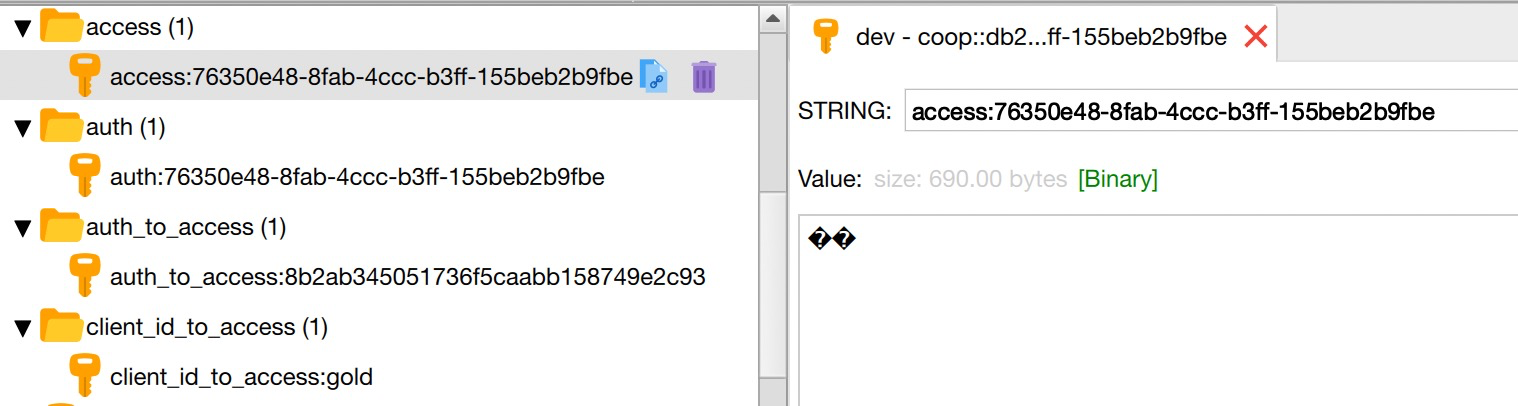Click the yellow access folder icon
Screen dimensions: 1518x406
point(61,27)
